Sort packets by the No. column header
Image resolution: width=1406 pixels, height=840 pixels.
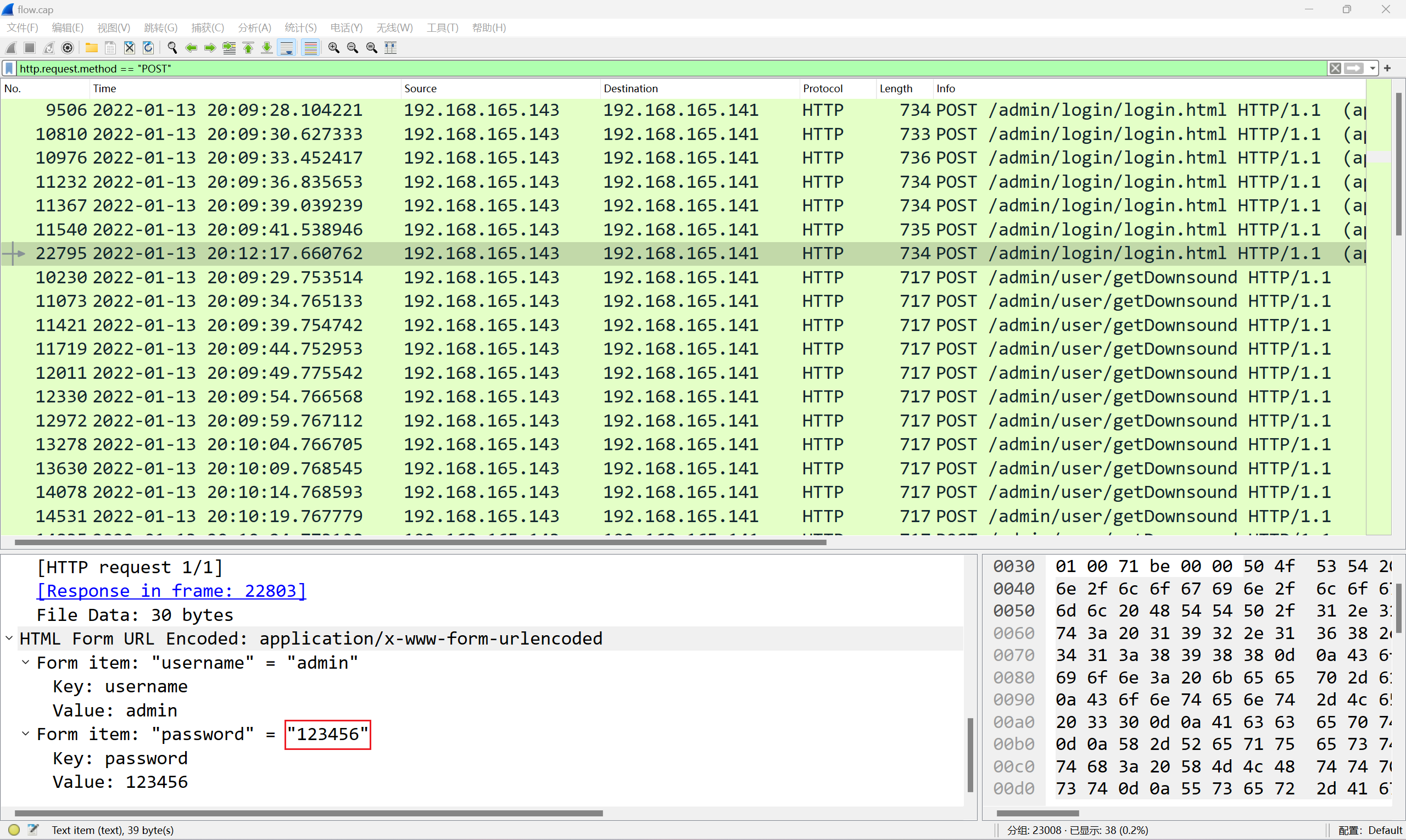[45, 88]
